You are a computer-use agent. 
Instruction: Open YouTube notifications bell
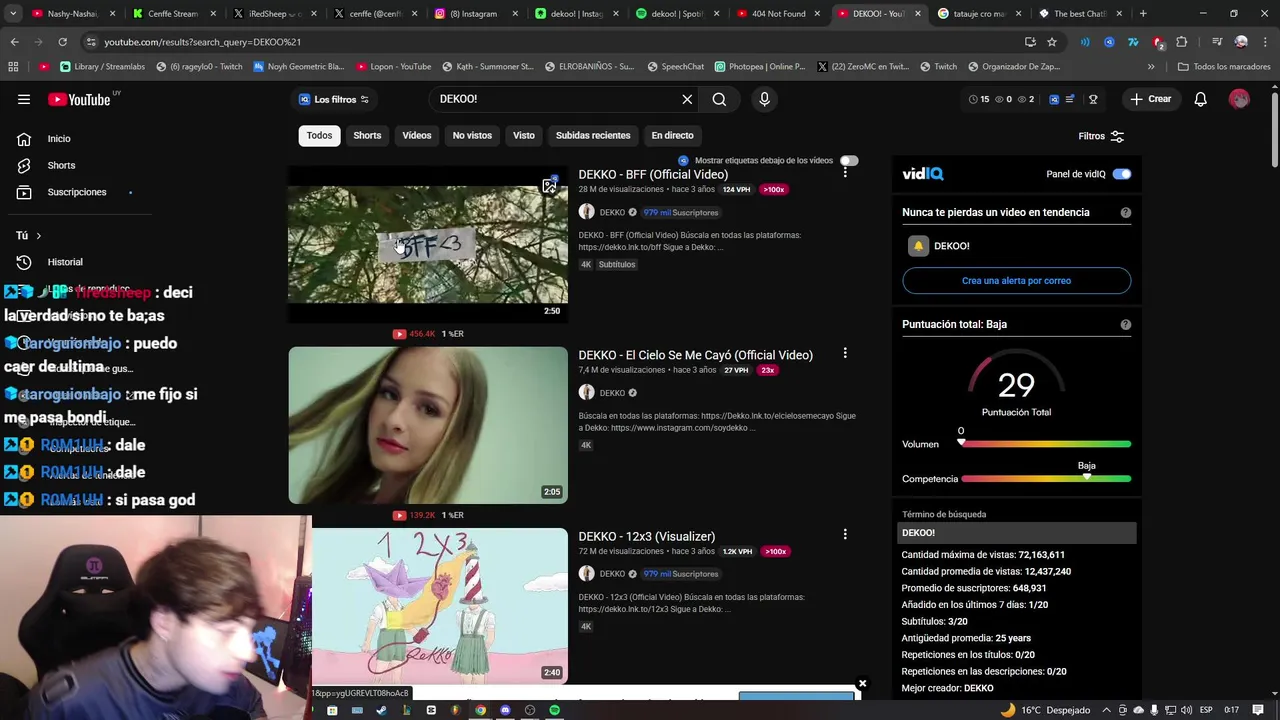tap(1201, 99)
